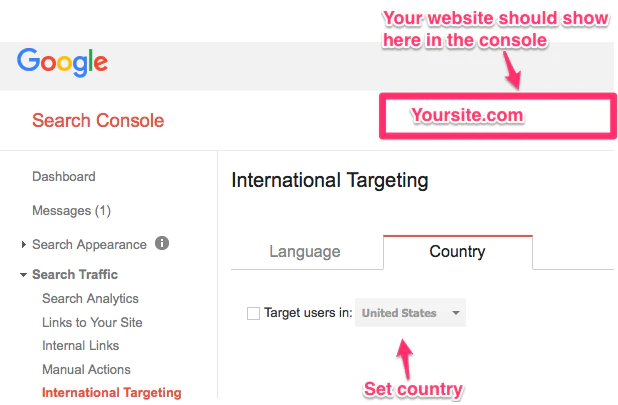Viewport: 618px width, 405px height.
Task: Open Manual Actions page
Action: click(x=86, y=370)
